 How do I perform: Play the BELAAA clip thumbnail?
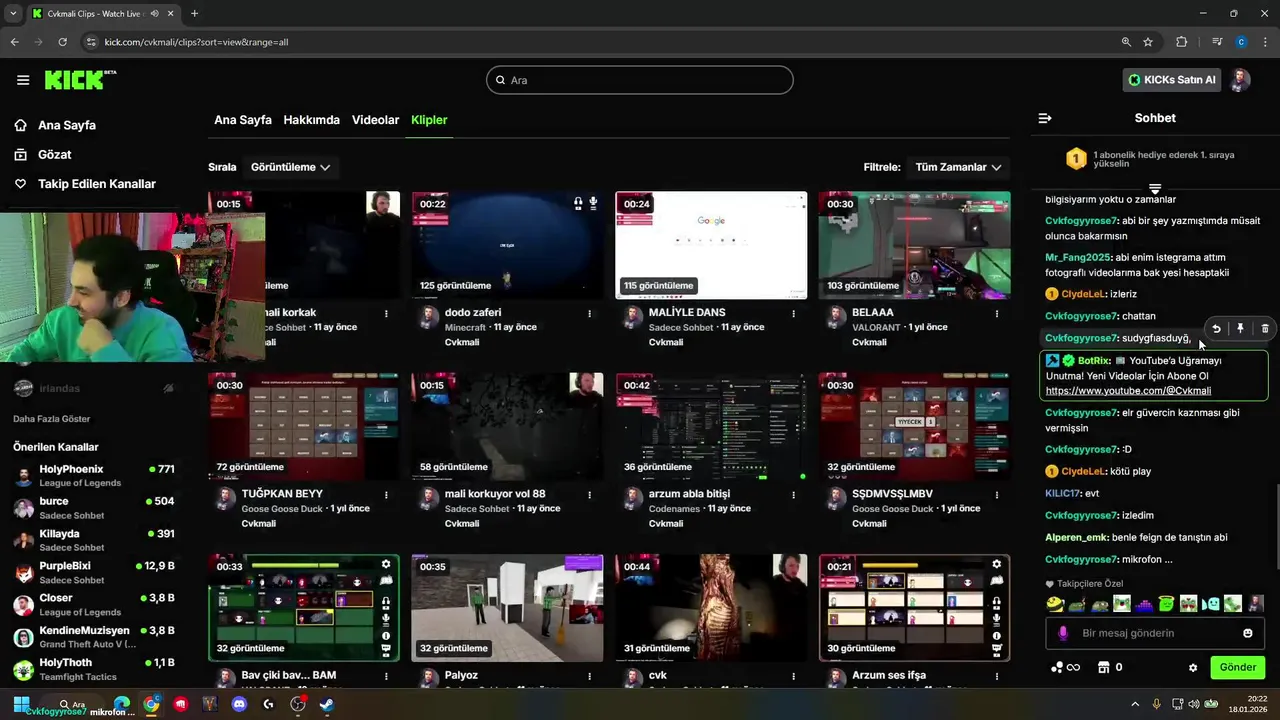(x=914, y=245)
